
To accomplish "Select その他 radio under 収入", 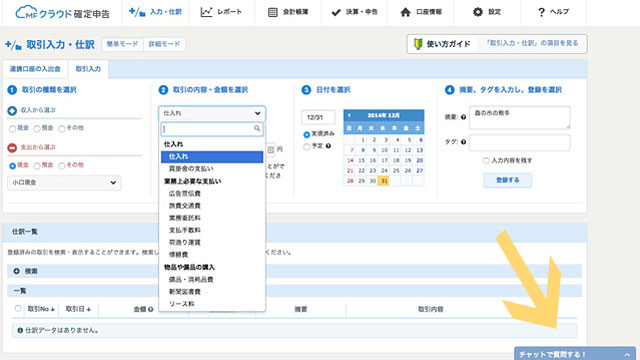I will click(x=62, y=129).
